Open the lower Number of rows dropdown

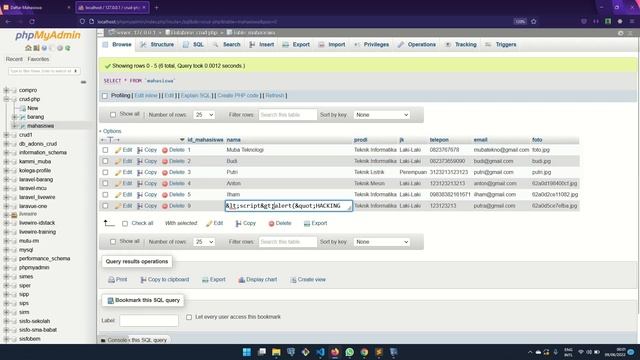204,242
